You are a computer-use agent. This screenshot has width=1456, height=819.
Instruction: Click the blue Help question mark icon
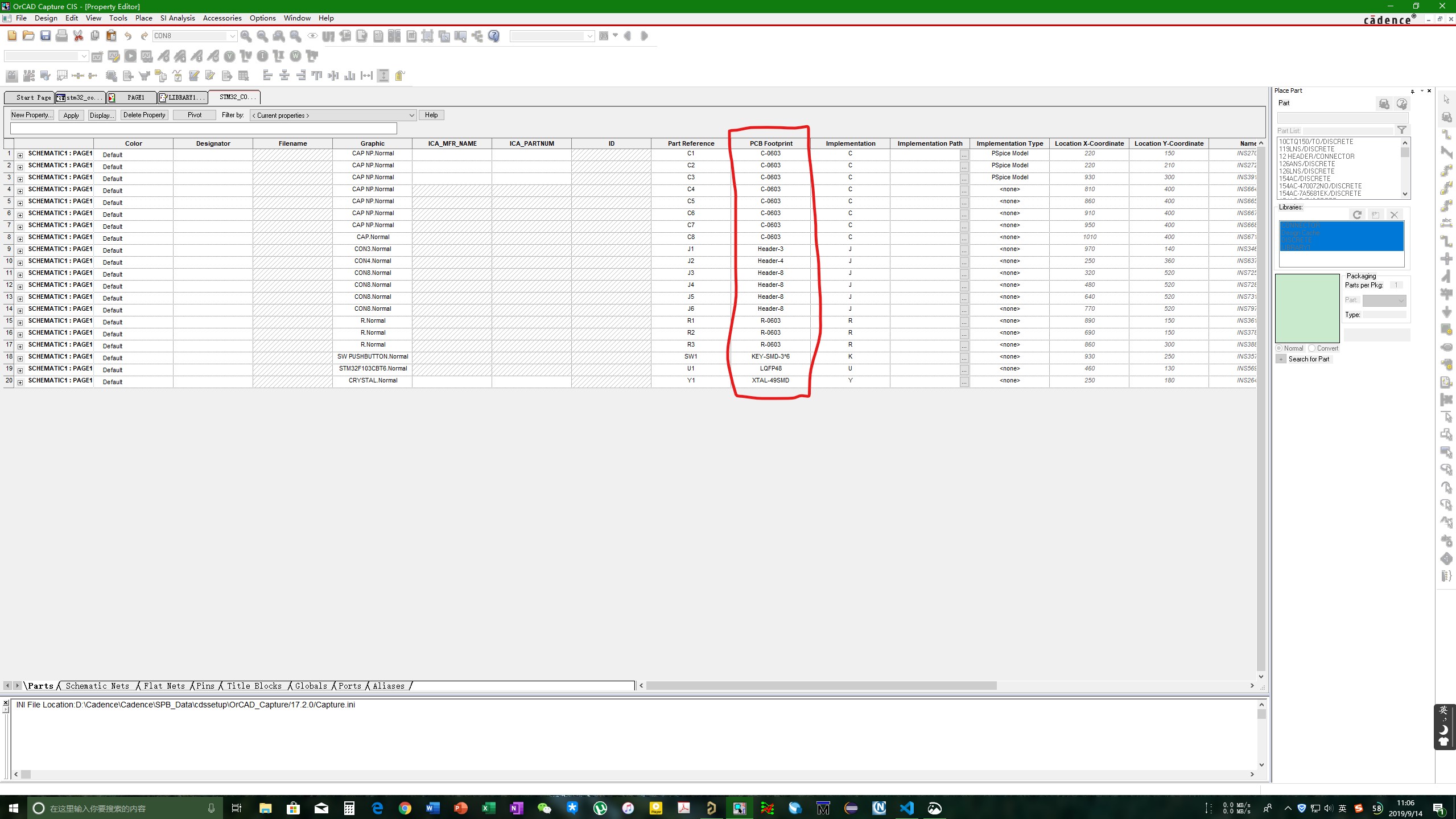click(x=494, y=36)
